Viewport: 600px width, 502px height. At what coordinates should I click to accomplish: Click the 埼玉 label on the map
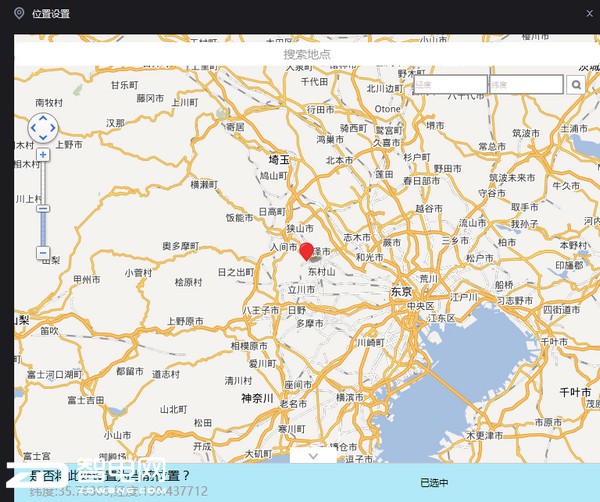[x=278, y=159]
